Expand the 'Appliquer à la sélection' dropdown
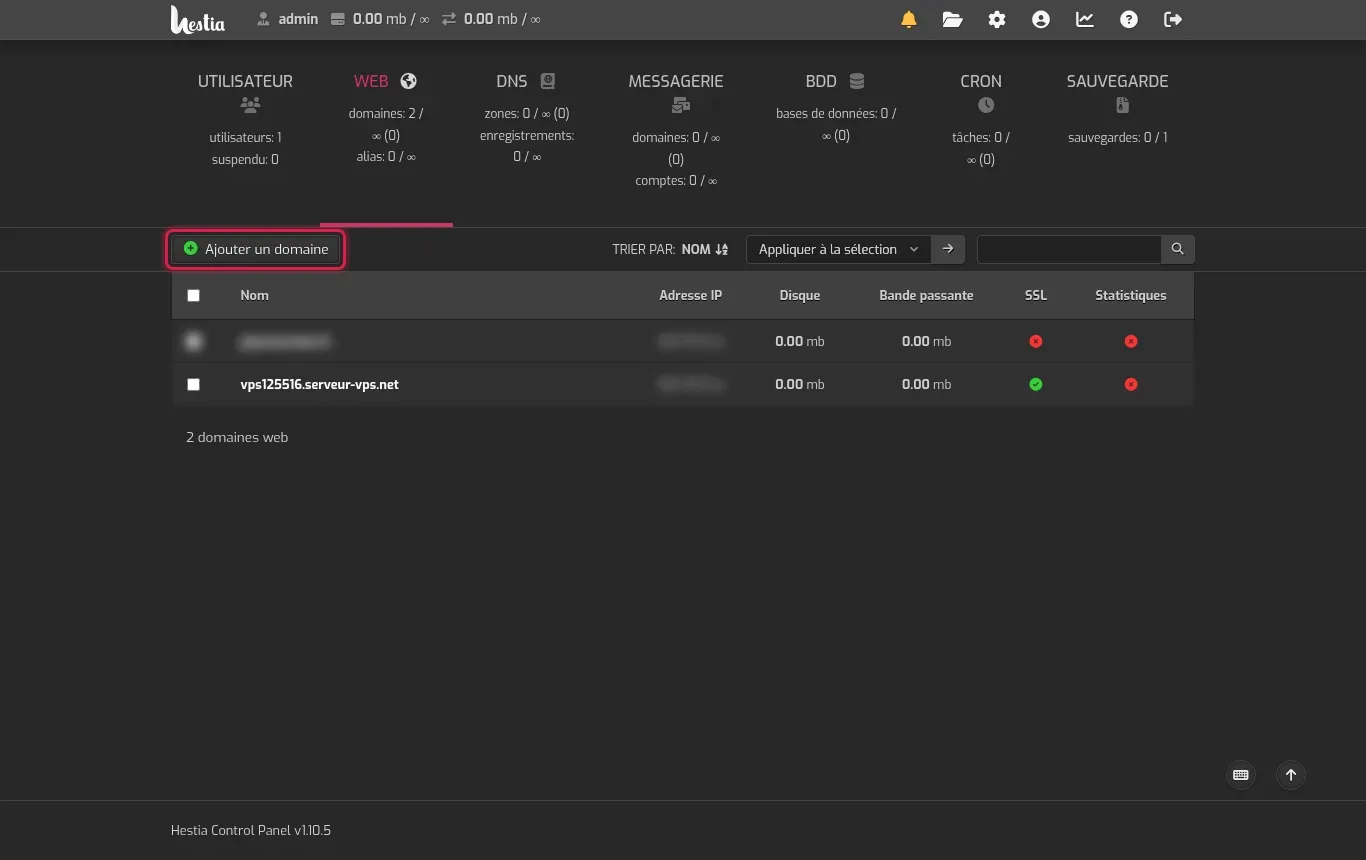 tap(839, 249)
